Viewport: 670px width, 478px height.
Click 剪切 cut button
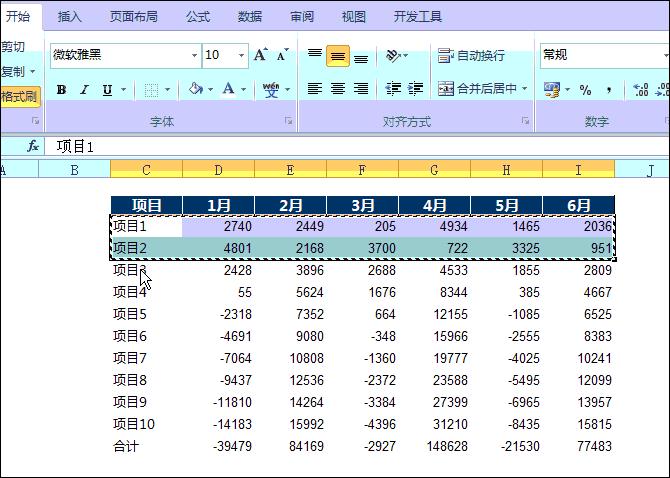[x=13, y=47]
